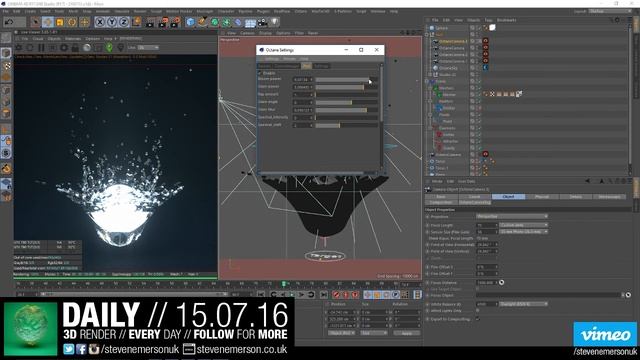640x360 pixels.
Task: Open Tags menu in Object Manager
Action: [x=488, y=20]
